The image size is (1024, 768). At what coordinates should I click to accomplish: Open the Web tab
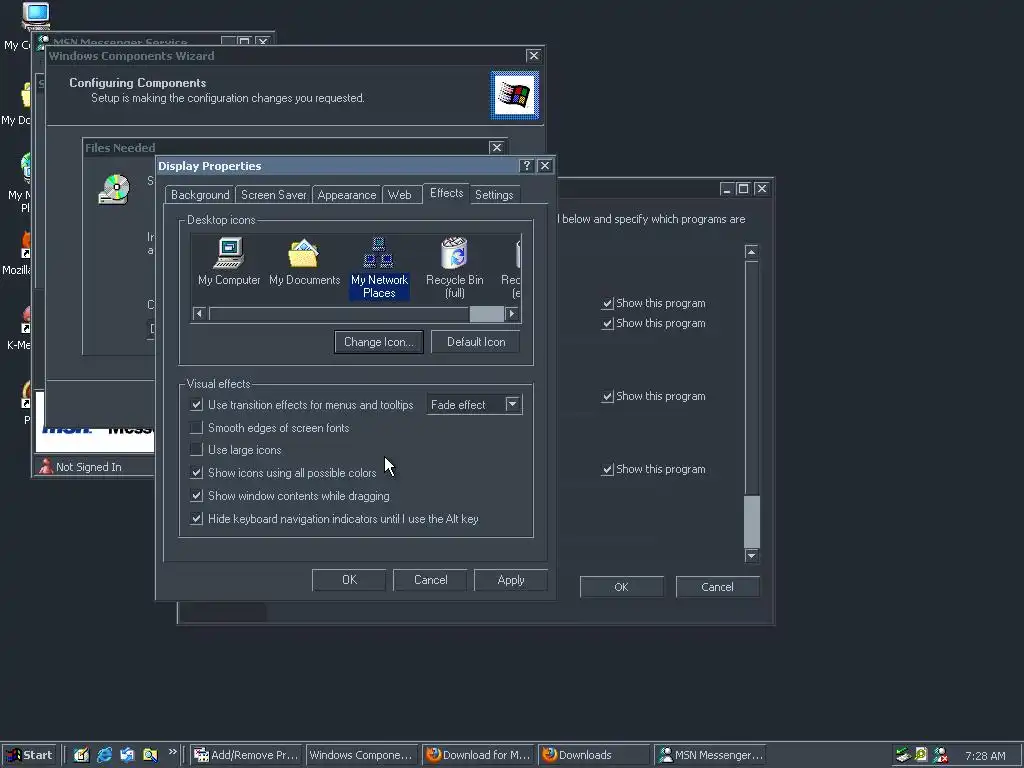[x=399, y=195]
